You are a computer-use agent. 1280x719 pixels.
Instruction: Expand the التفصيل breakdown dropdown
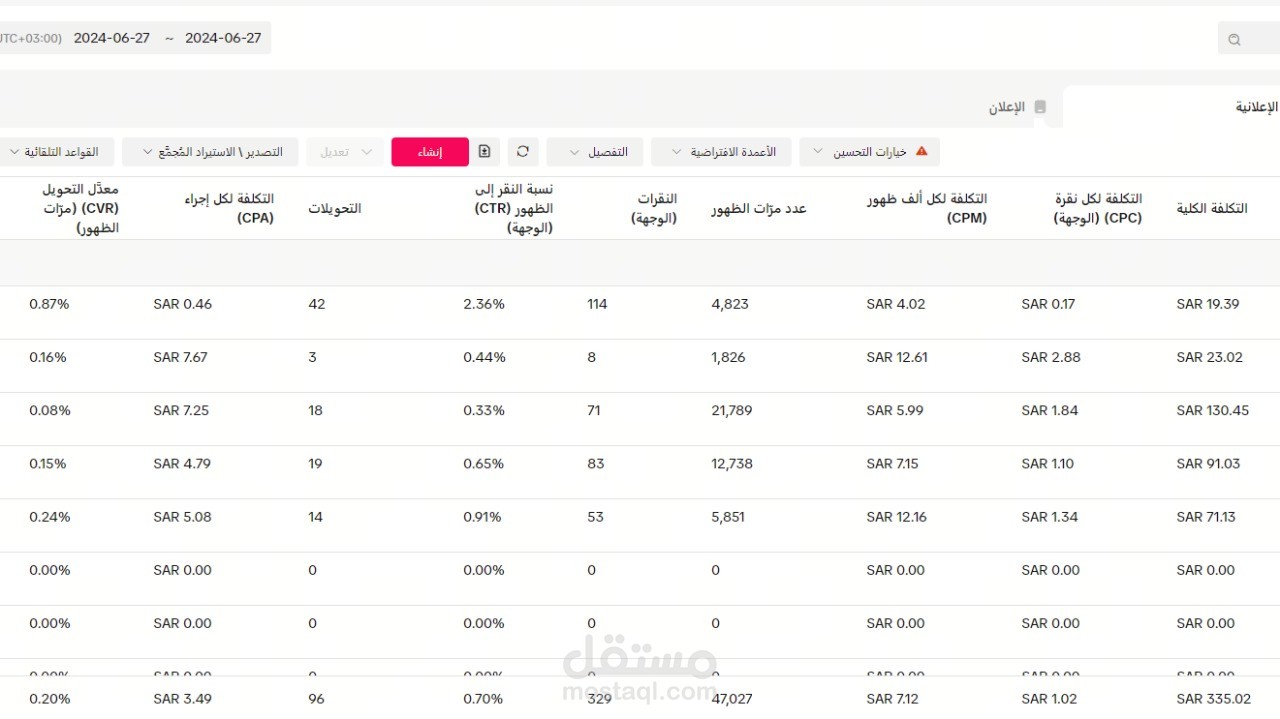point(595,152)
